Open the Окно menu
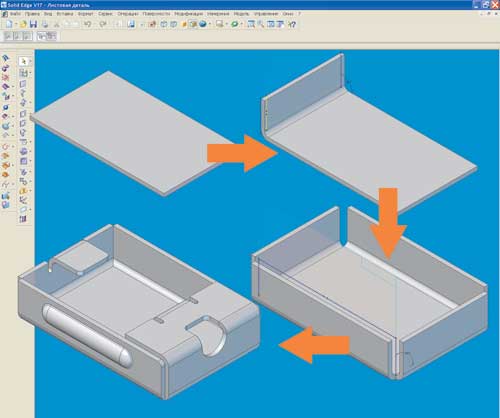The width and height of the screenshot is (500, 418). tap(288, 14)
